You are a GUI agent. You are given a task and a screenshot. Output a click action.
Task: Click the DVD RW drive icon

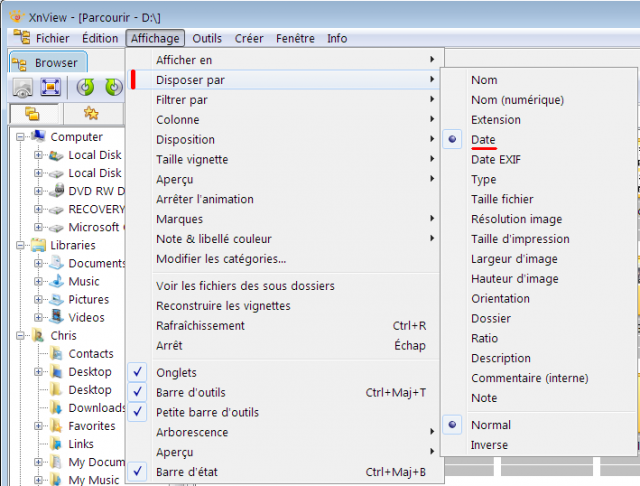click(56, 190)
